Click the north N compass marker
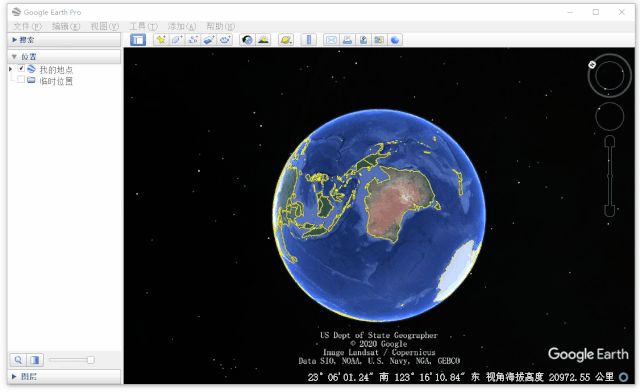 (592, 65)
